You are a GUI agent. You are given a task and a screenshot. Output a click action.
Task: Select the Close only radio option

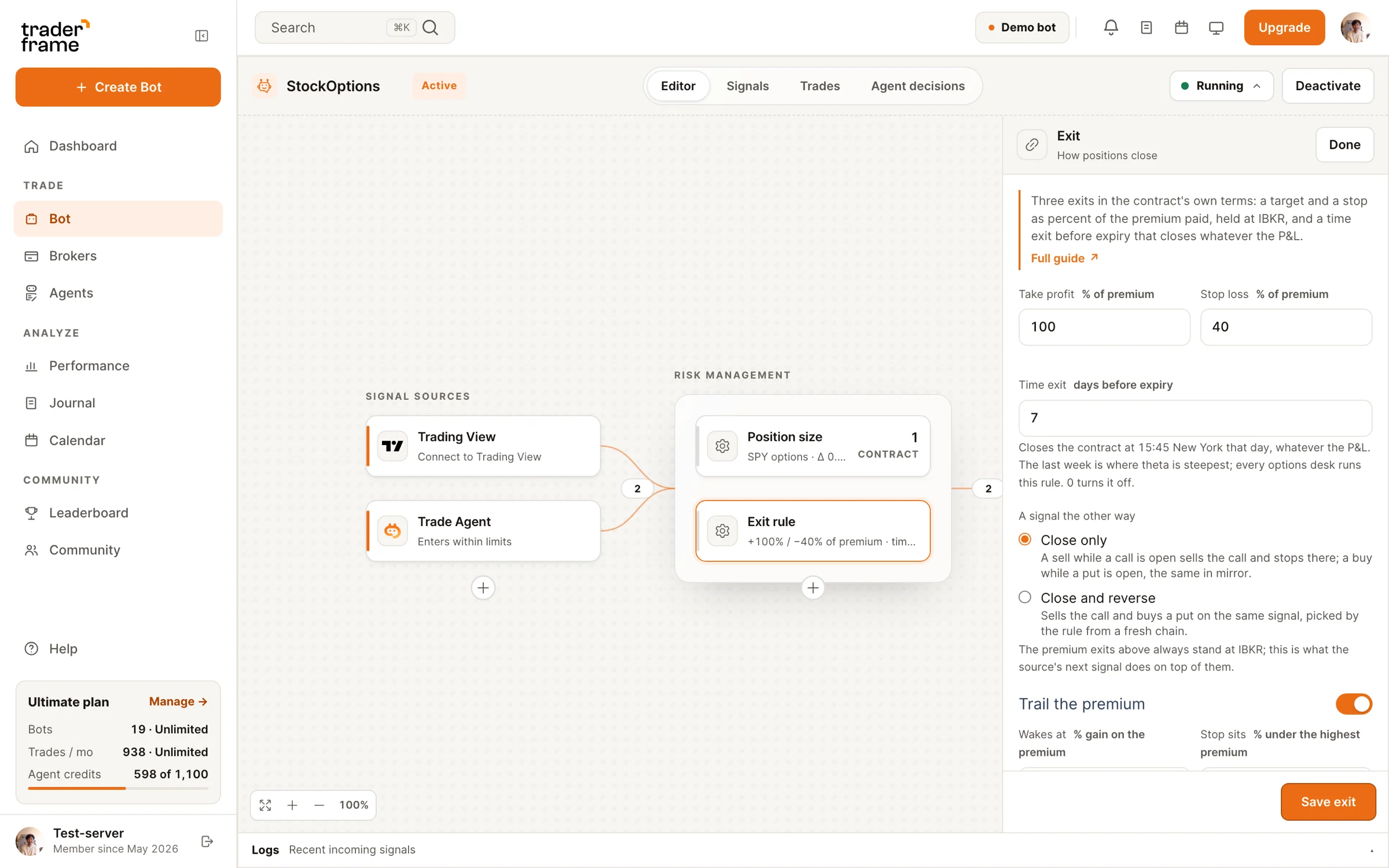tap(1025, 539)
